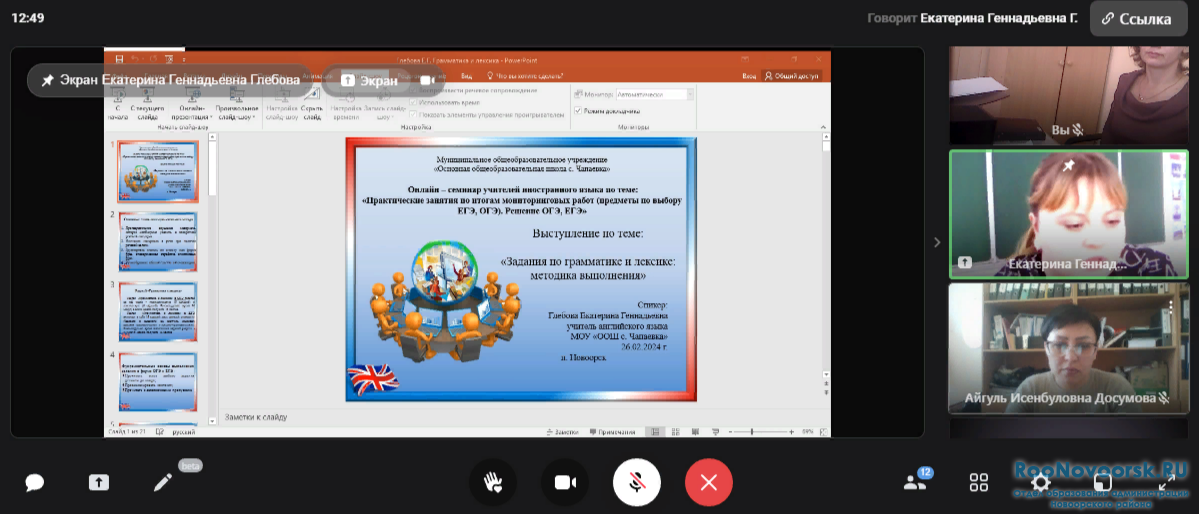Switch to grid layout view
The height and width of the screenshot is (514, 1199).
(x=979, y=483)
